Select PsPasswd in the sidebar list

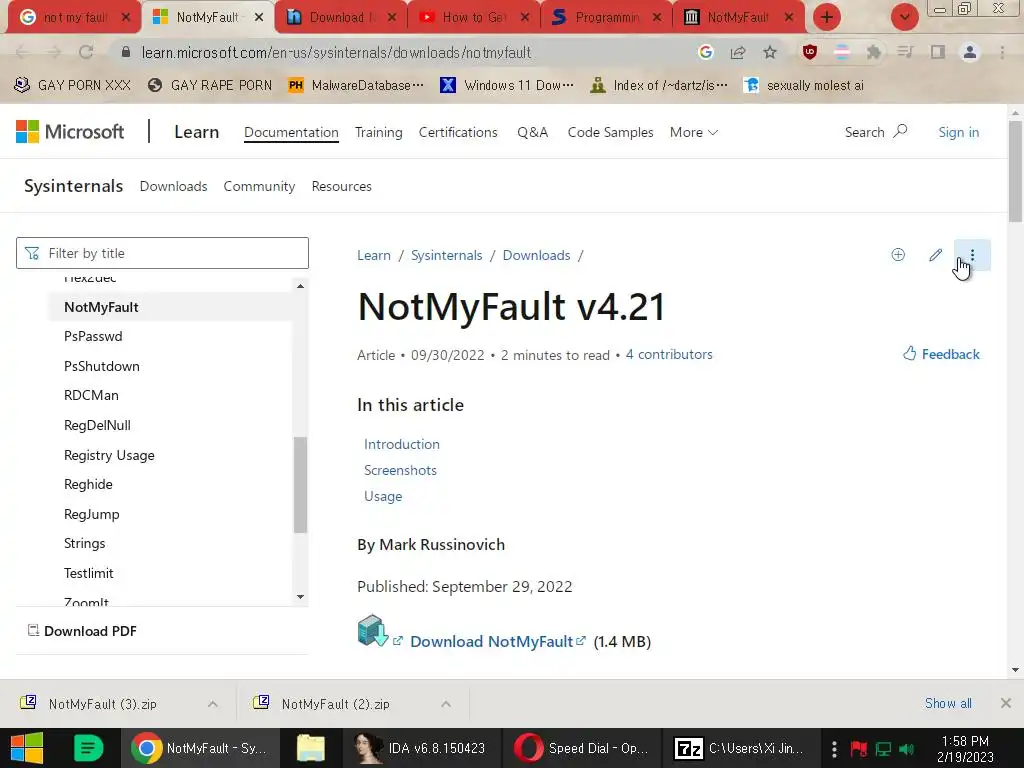click(x=93, y=336)
